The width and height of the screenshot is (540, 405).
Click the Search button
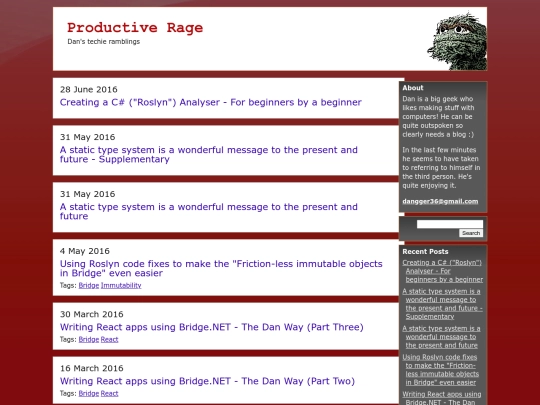click(x=471, y=233)
